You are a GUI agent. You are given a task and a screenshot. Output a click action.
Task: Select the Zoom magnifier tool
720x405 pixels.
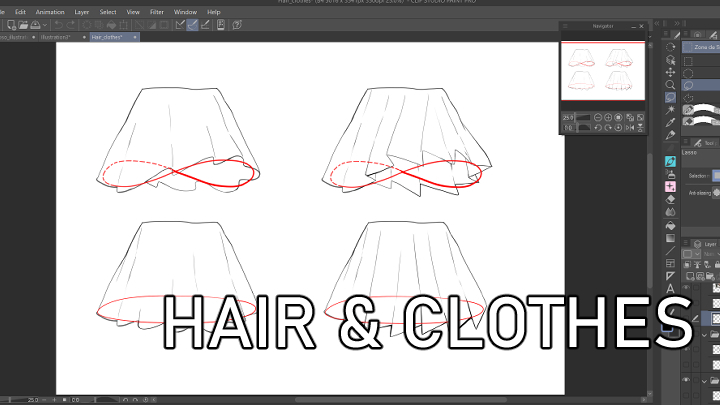tap(670, 85)
